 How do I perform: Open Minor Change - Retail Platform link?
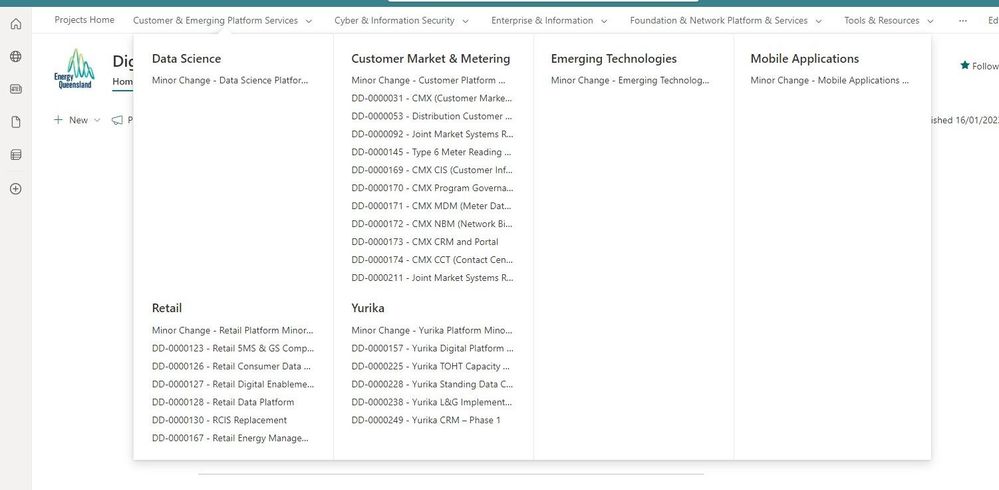click(x=233, y=330)
